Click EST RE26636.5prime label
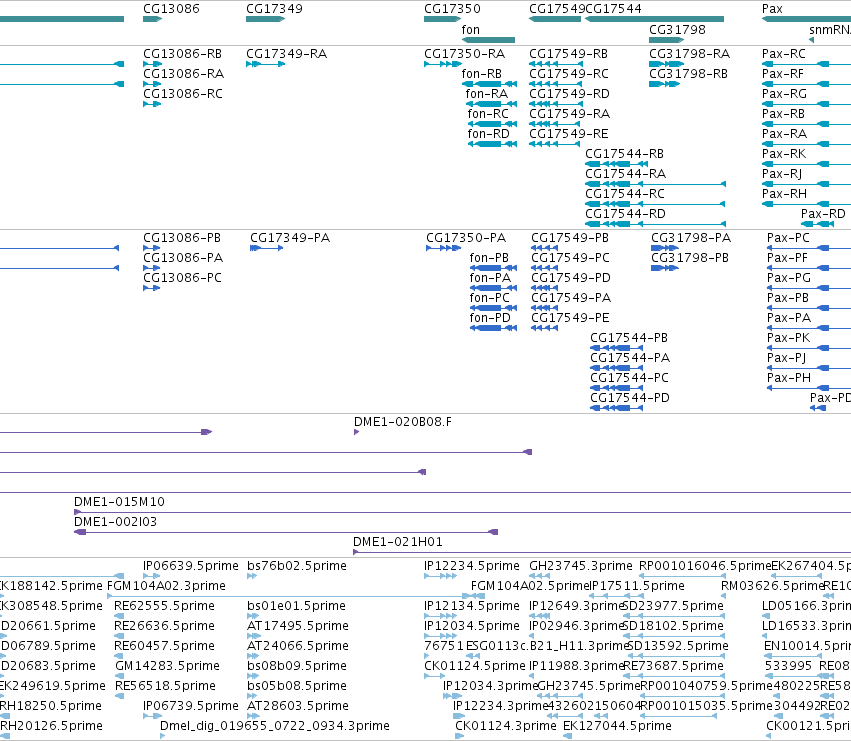 click(x=164, y=626)
